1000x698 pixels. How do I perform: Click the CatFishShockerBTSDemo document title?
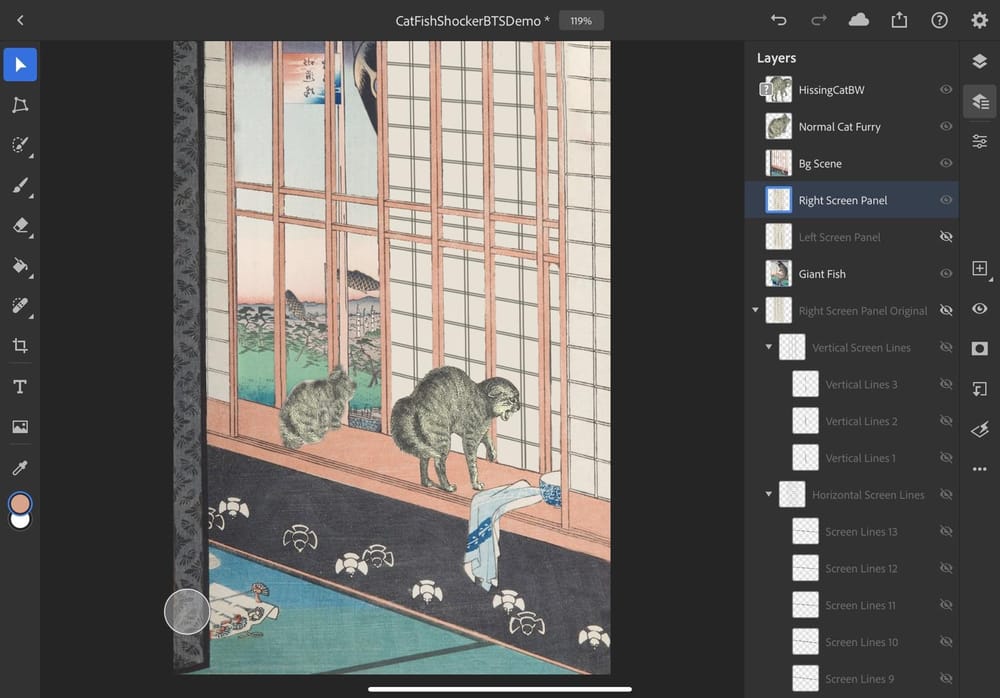pyautogui.click(x=473, y=21)
